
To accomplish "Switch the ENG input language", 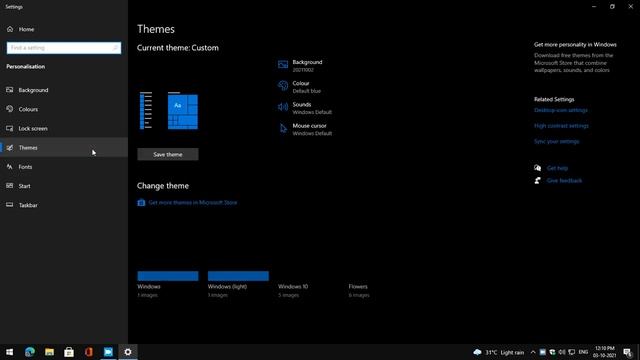I will click(x=583, y=352).
